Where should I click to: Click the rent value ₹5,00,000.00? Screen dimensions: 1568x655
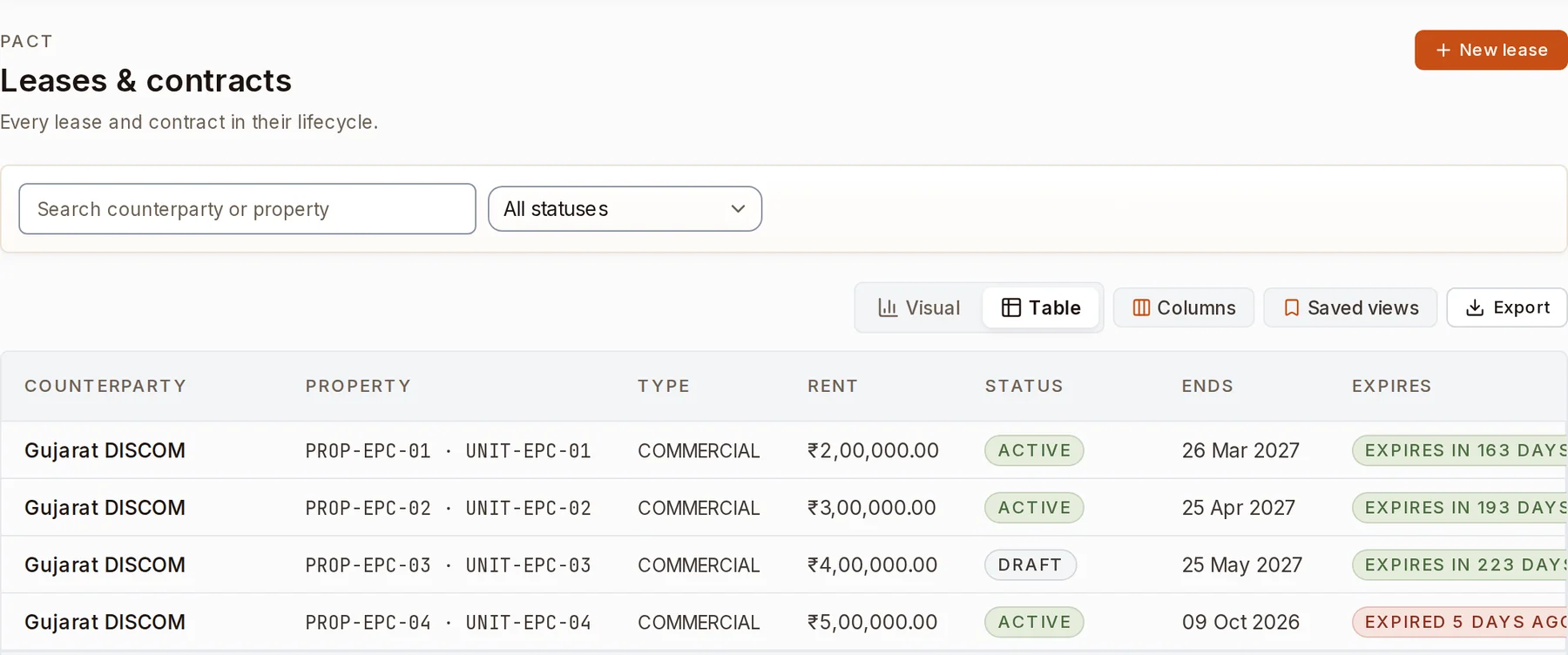(x=873, y=623)
